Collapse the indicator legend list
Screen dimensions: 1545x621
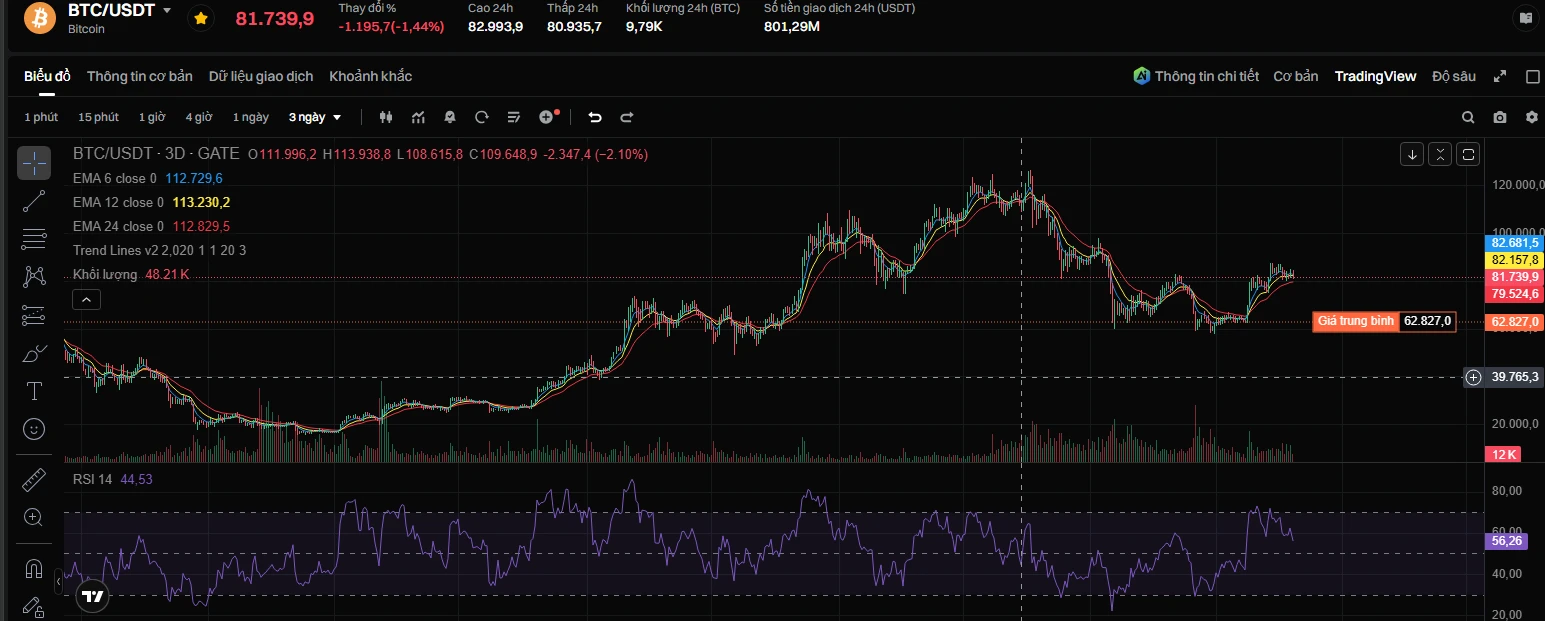pos(86,298)
